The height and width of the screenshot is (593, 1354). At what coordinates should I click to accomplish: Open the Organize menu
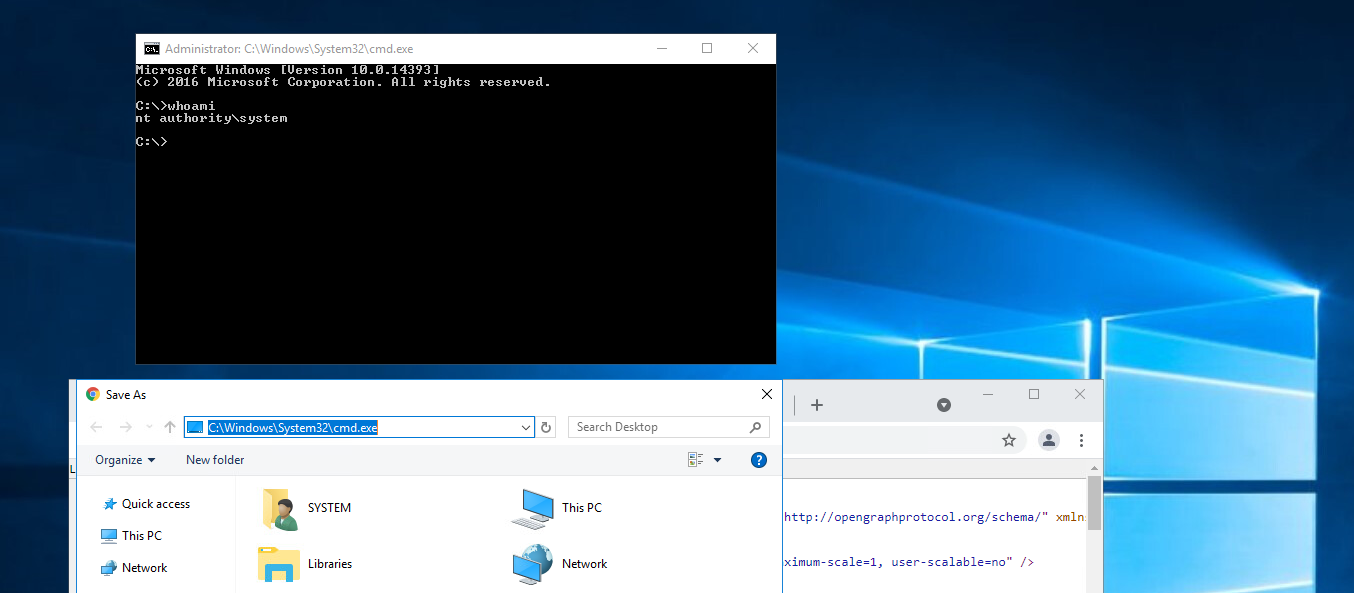(125, 460)
